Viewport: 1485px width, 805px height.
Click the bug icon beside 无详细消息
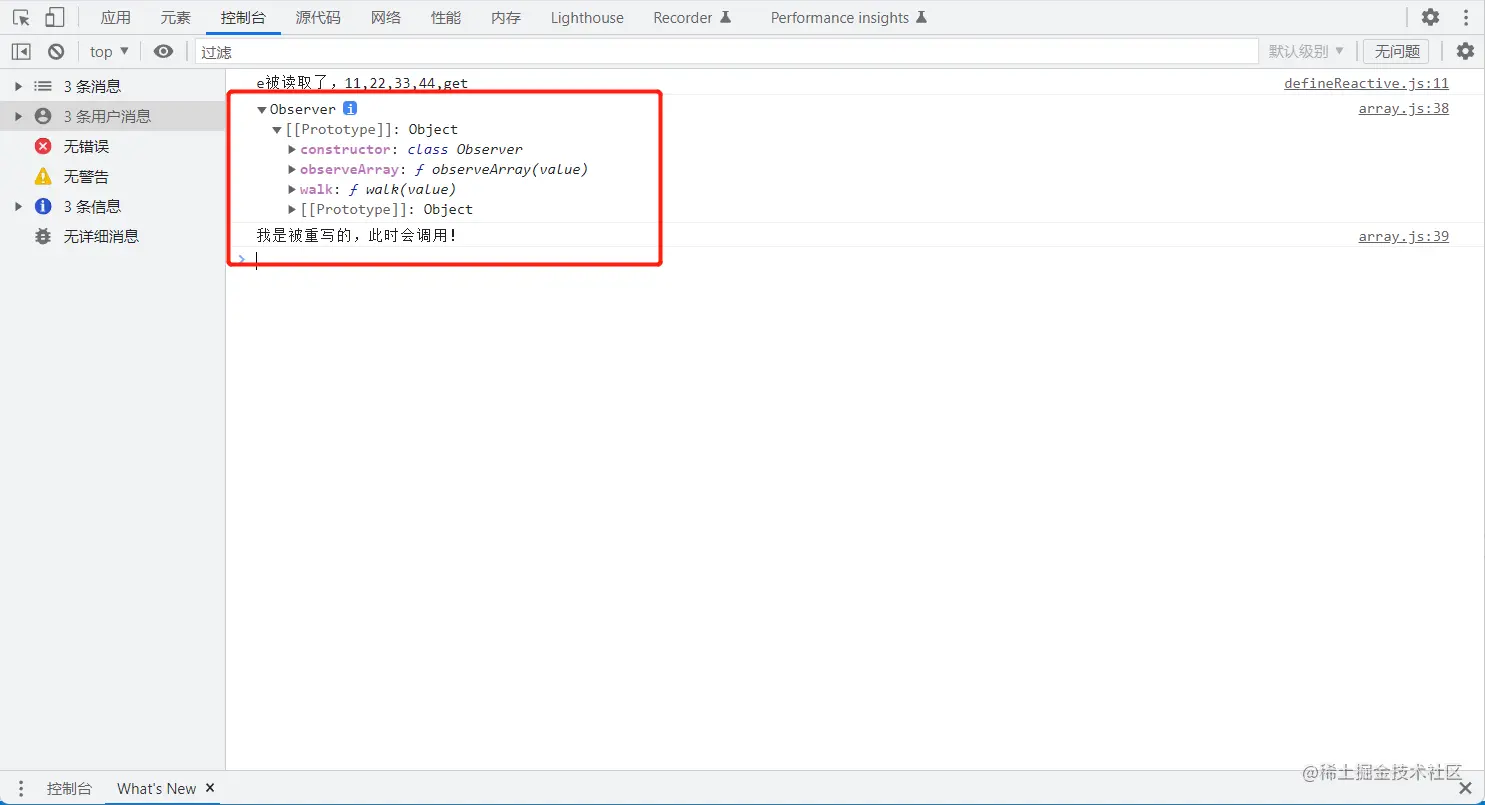tap(43, 236)
